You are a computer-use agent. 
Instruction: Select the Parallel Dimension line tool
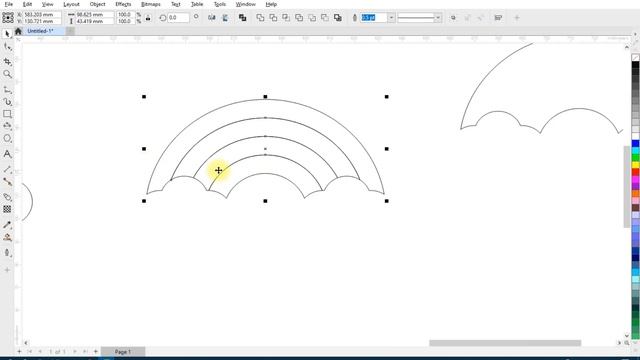pyautogui.click(x=7, y=169)
